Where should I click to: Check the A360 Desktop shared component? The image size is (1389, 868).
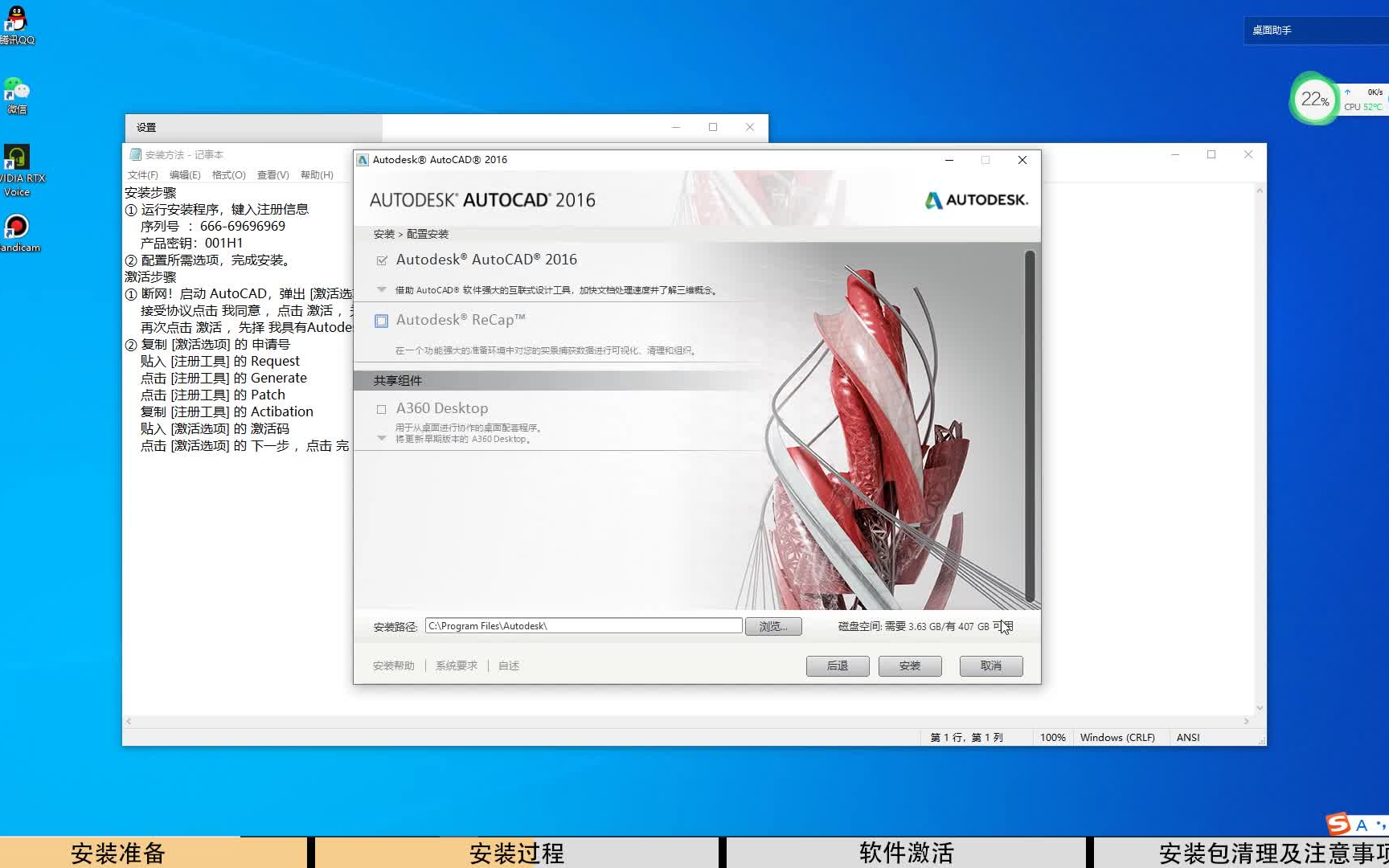pos(381,408)
